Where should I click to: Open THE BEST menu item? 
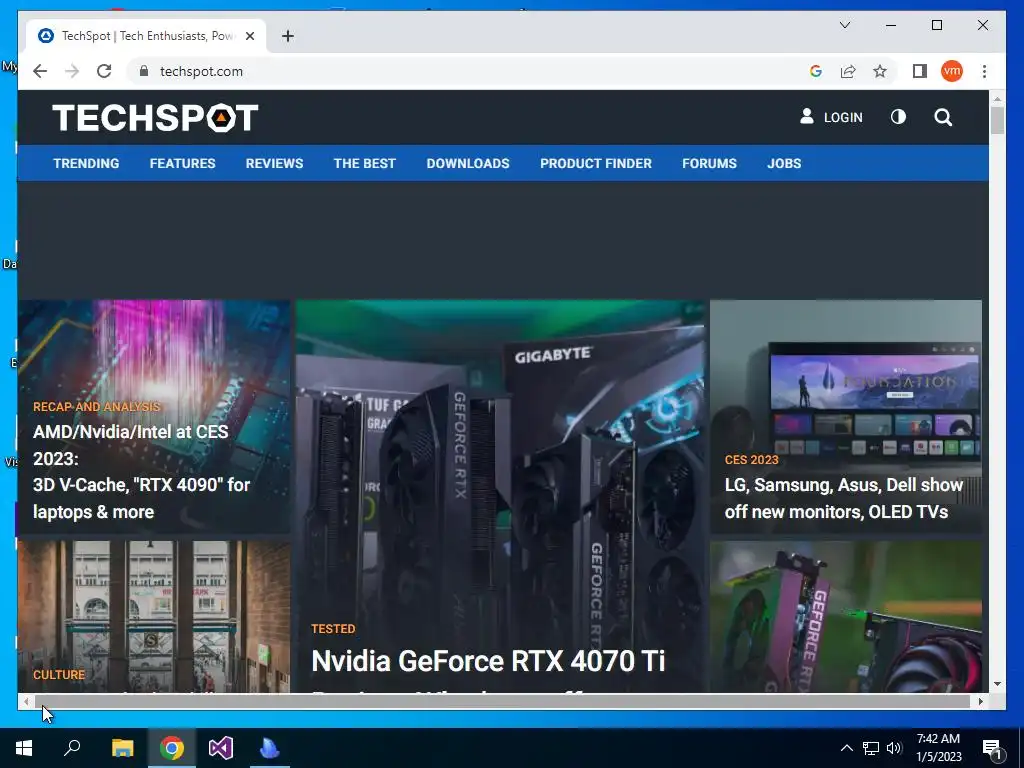[364, 163]
